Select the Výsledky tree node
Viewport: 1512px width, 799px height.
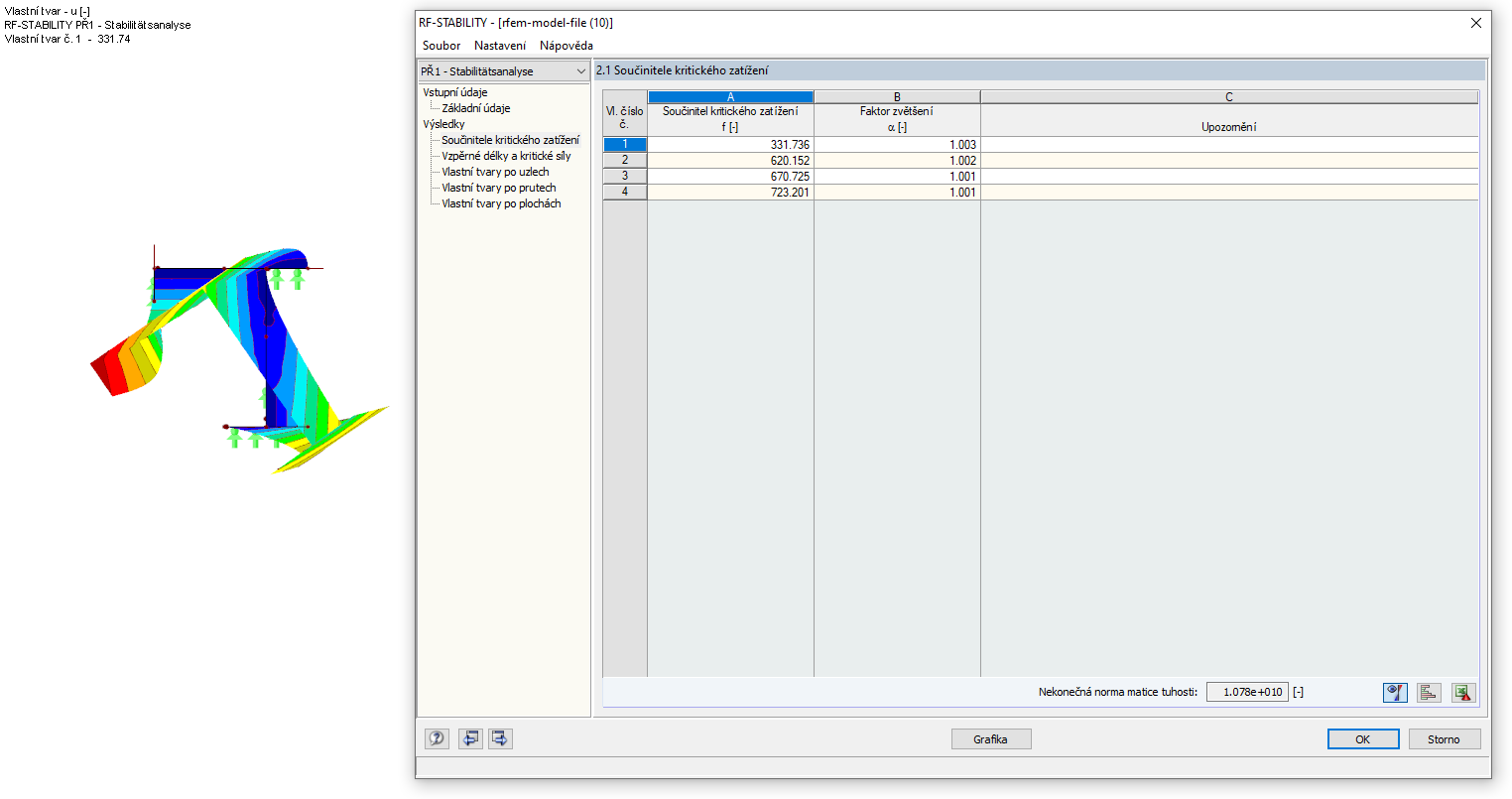pyautogui.click(x=443, y=124)
